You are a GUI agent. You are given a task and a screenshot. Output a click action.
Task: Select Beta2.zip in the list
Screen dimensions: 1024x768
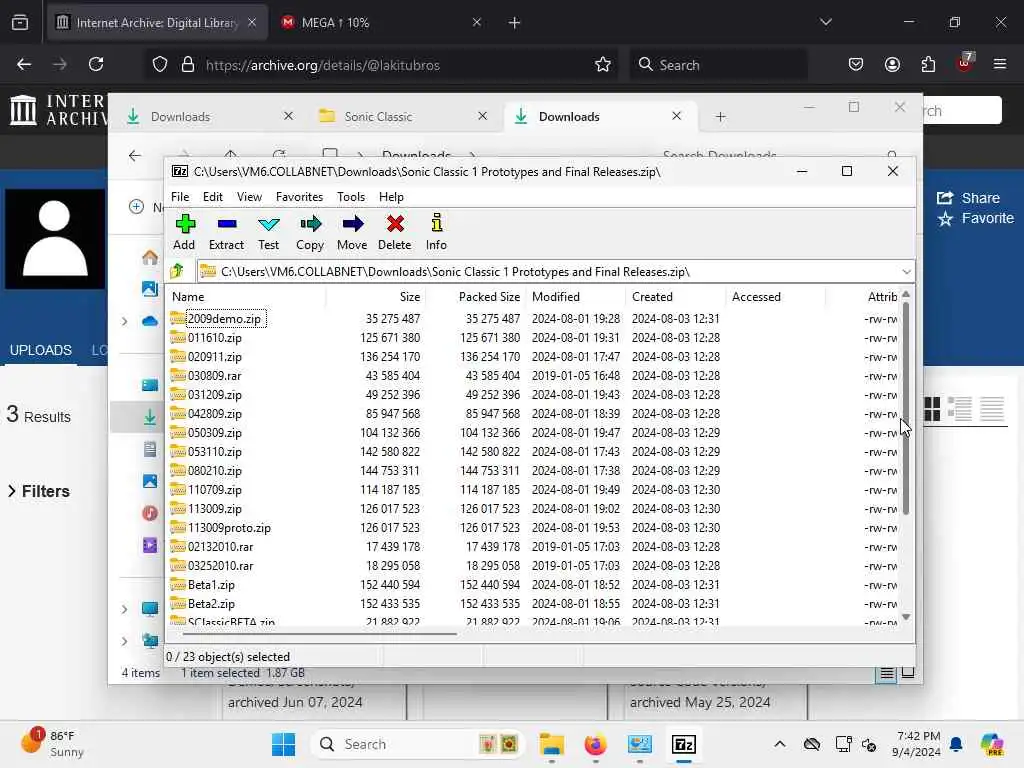tap(211, 603)
